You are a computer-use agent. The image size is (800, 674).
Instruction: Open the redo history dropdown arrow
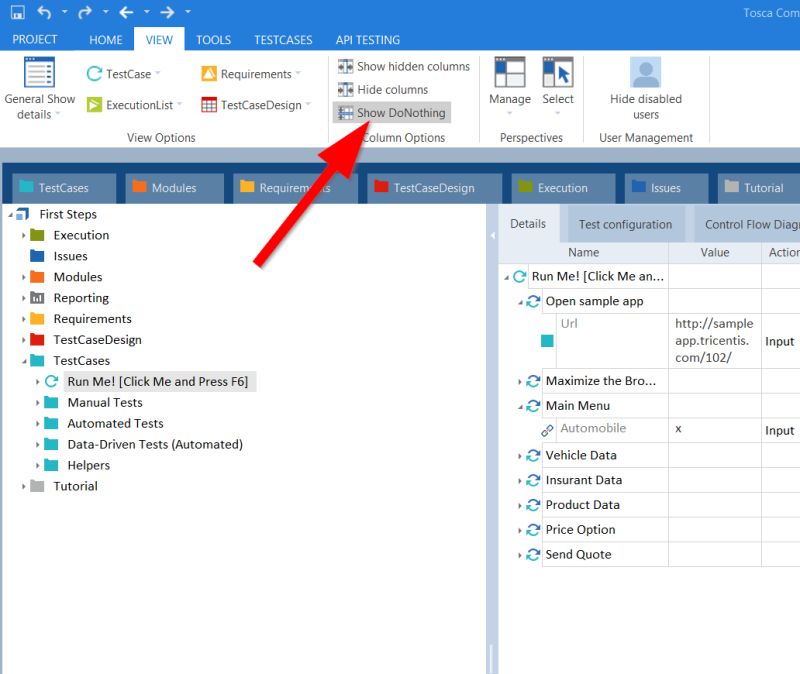[x=105, y=11]
